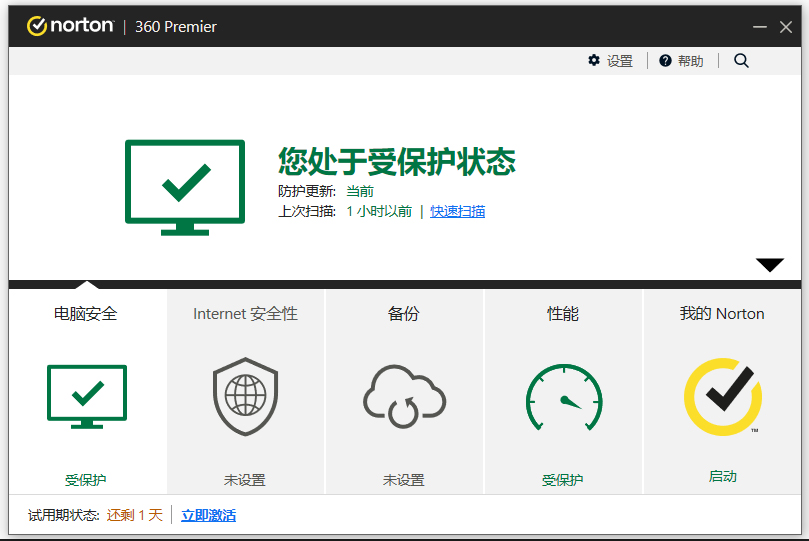Screen dimensions: 809x541
Task: Click the large protected monitor icon
Action: pos(185,188)
